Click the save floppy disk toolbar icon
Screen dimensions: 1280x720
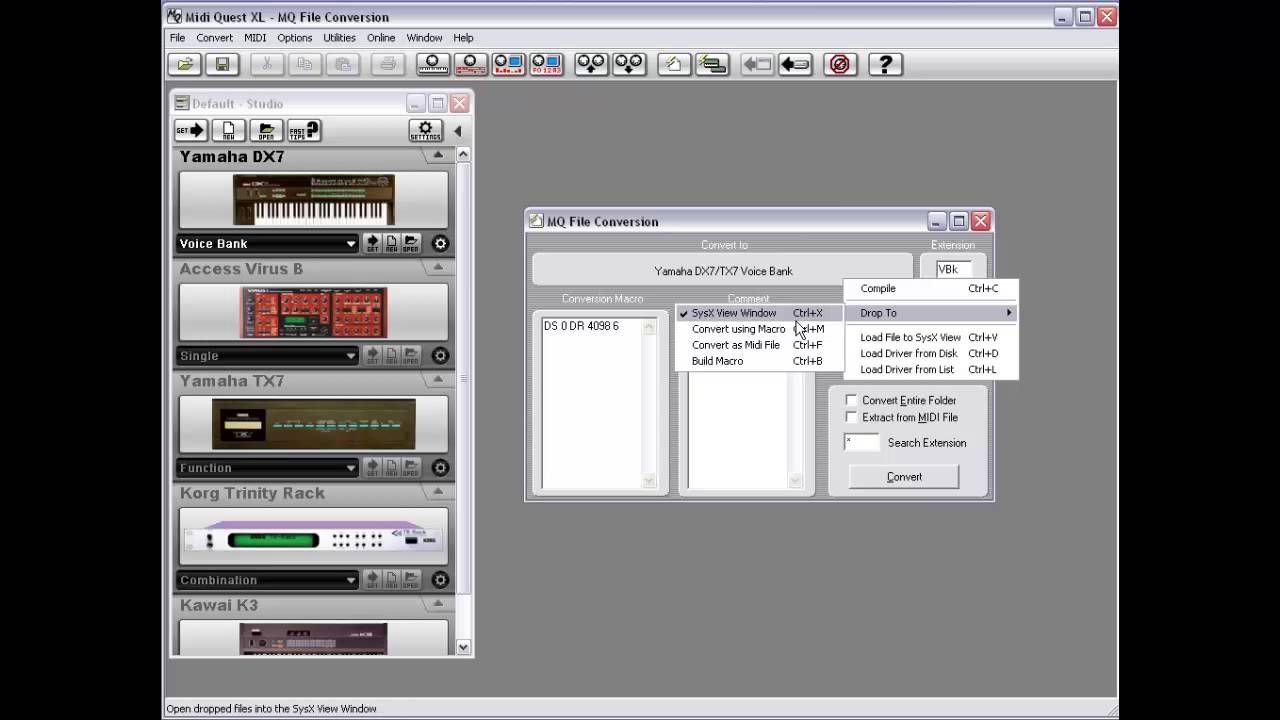222,64
